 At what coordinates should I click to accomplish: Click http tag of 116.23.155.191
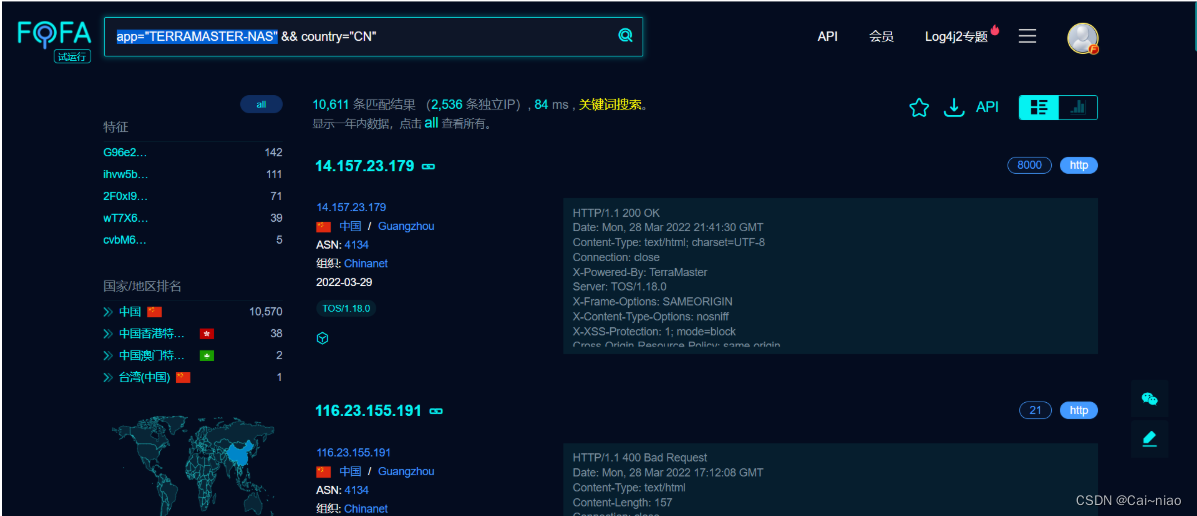1079,411
